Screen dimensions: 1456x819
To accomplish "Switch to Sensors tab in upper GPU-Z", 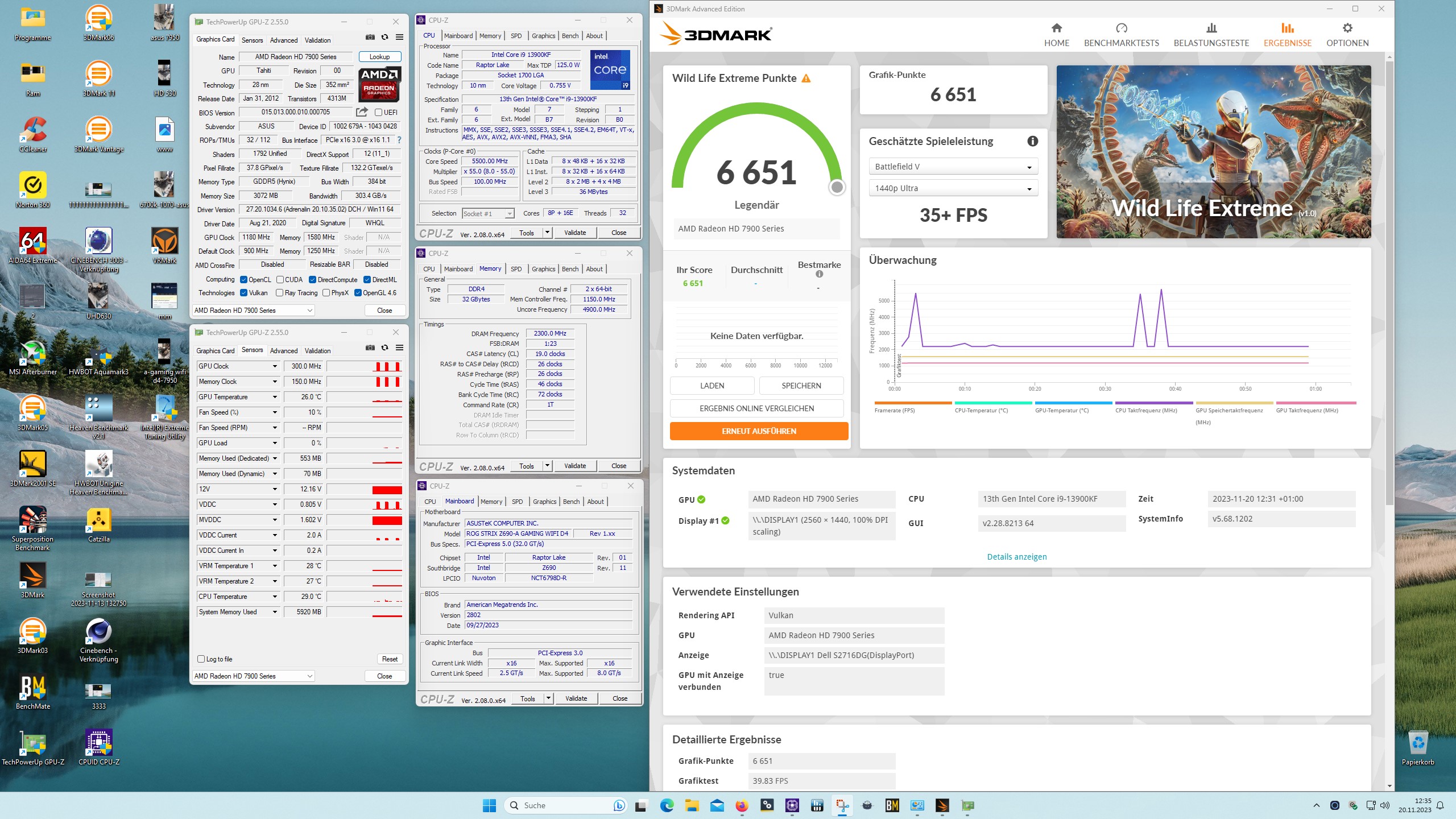I will coord(252,40).
